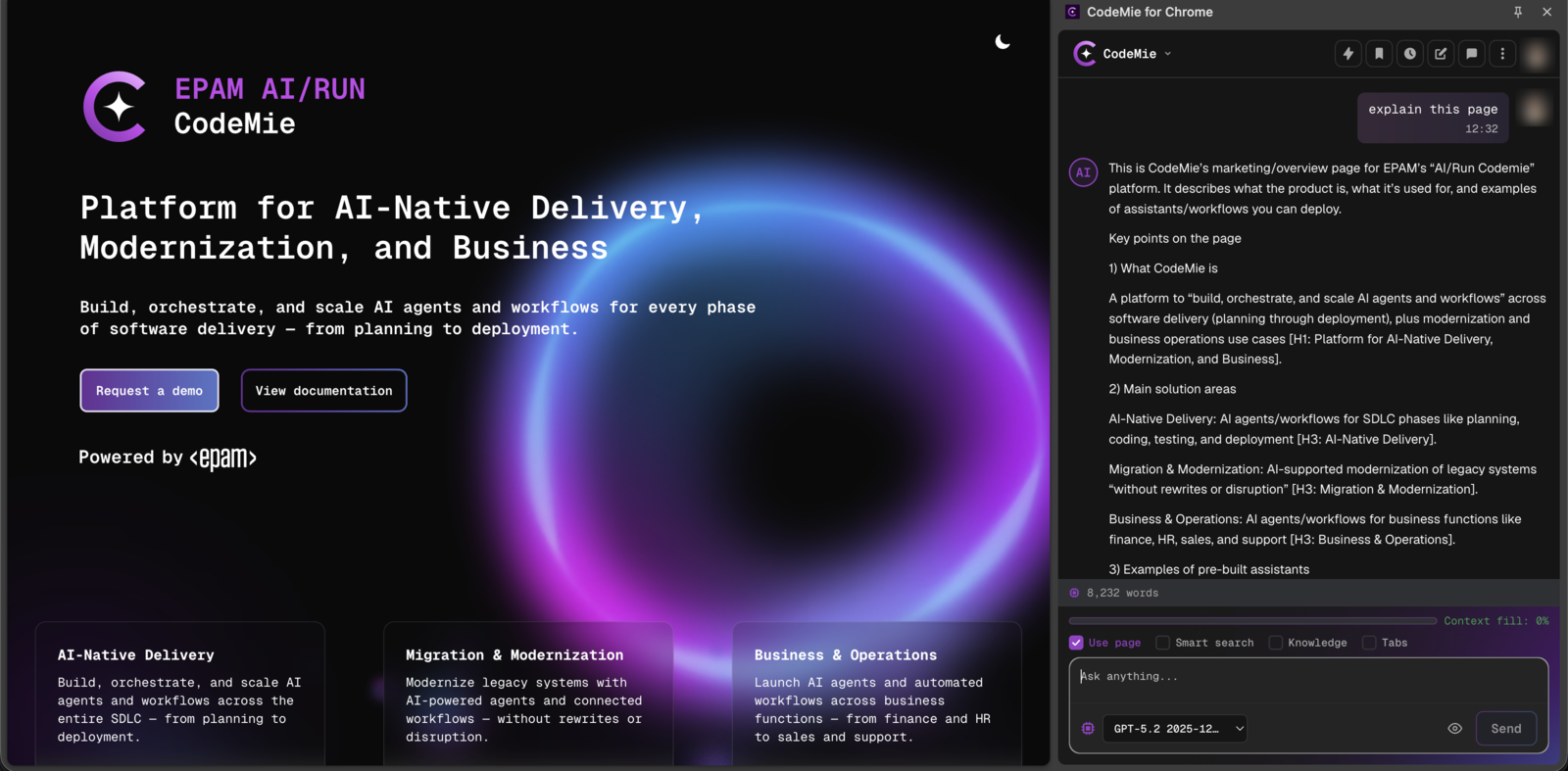Click the '8,232 words' count text

pyautogui.click(x=1122, y=593)
